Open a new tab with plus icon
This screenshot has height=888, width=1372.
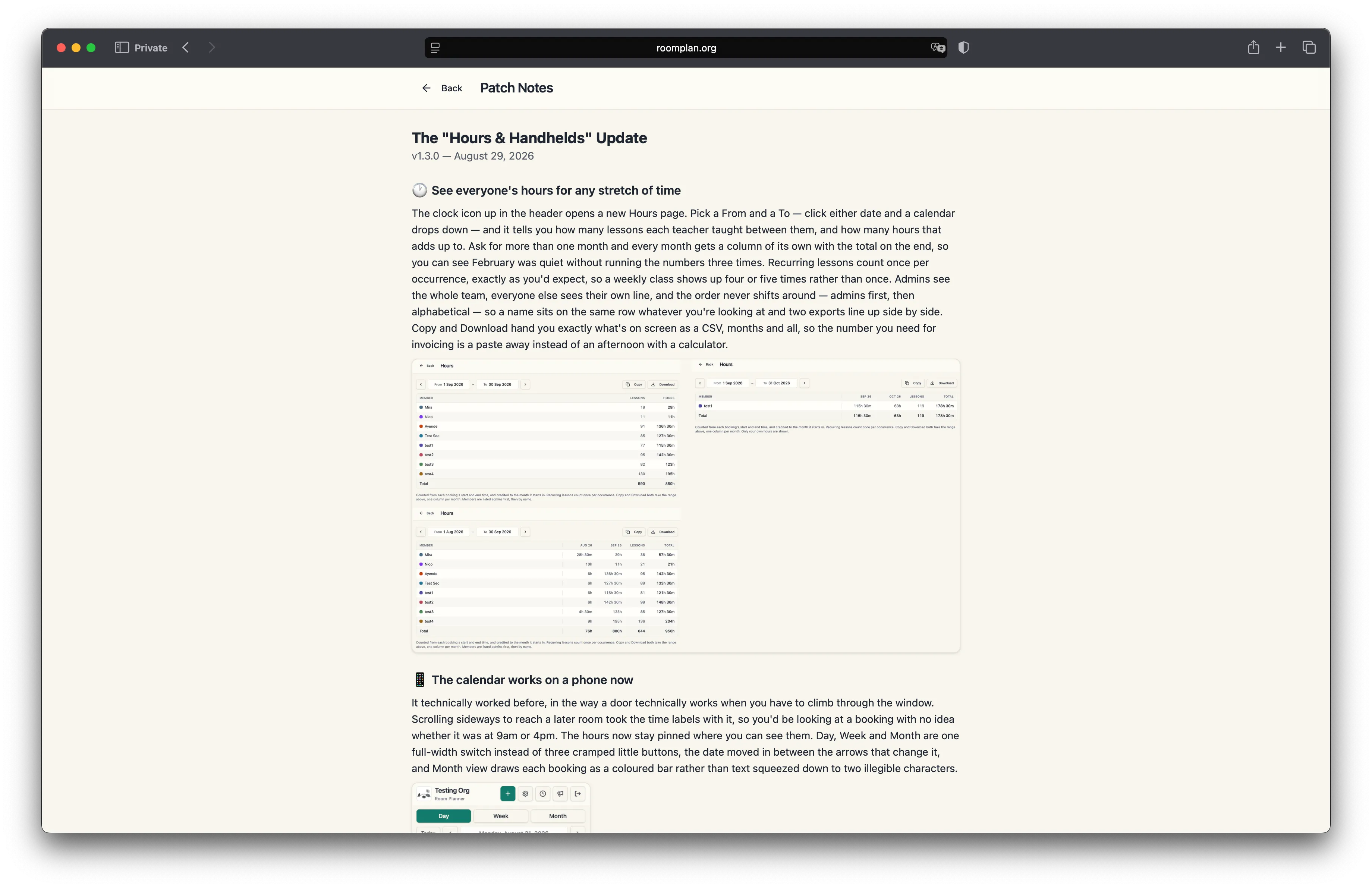pyautogui.click(x=1280, y=48)
